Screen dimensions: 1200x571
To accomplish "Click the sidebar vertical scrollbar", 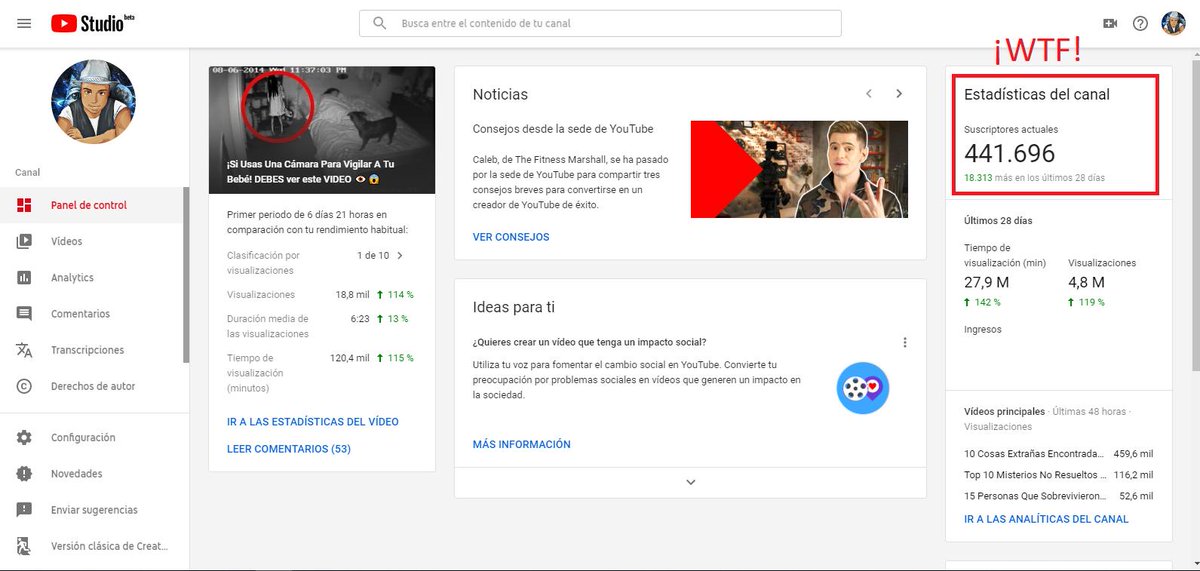I will 186,275.
